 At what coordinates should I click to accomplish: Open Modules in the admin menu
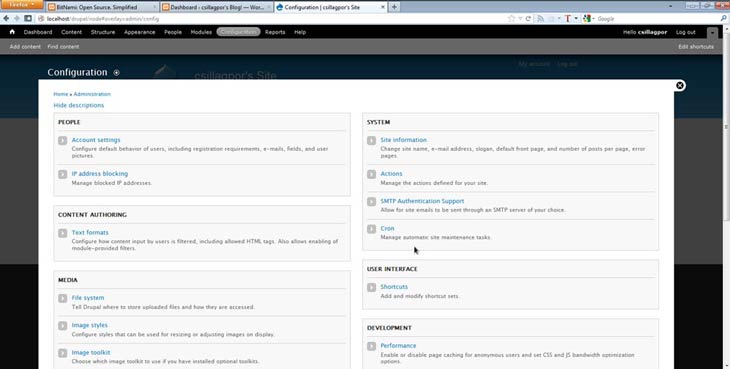201,32
